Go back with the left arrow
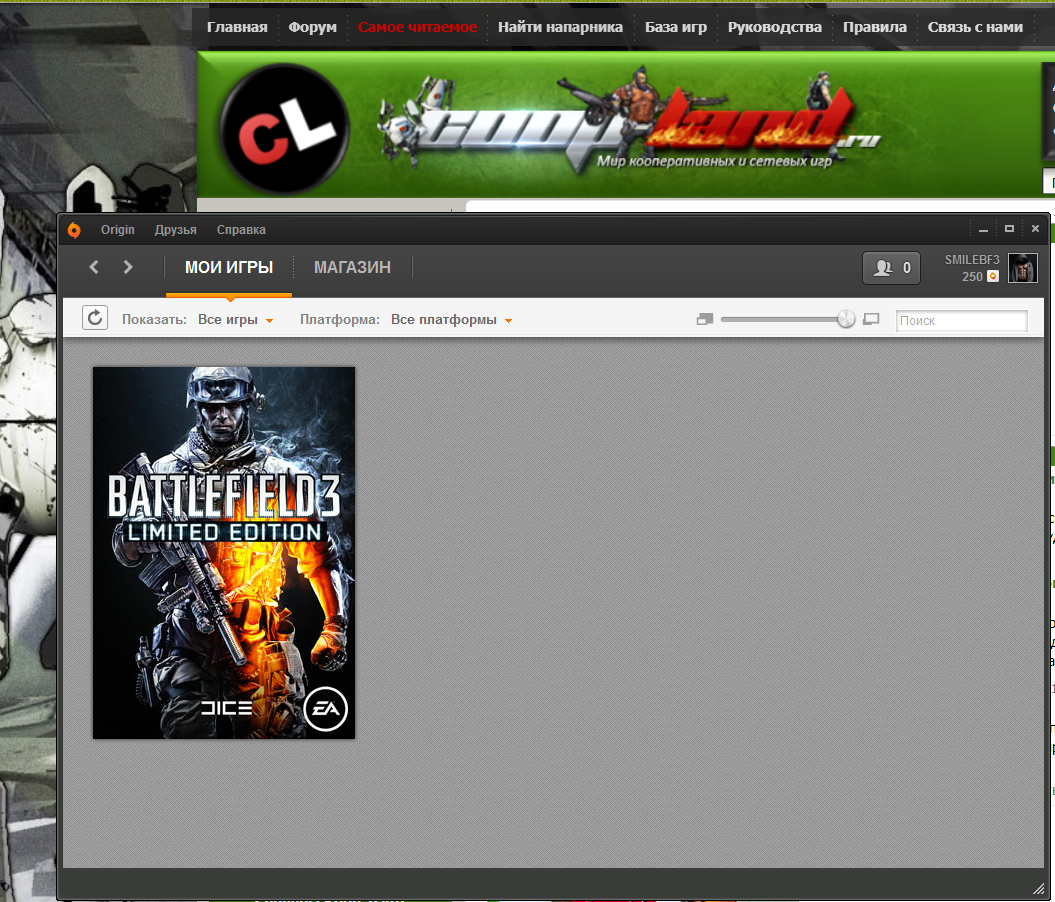Image resolution: width=1055 pixels, height=902 pixels. pyautogui.click(x=94, y=267)
